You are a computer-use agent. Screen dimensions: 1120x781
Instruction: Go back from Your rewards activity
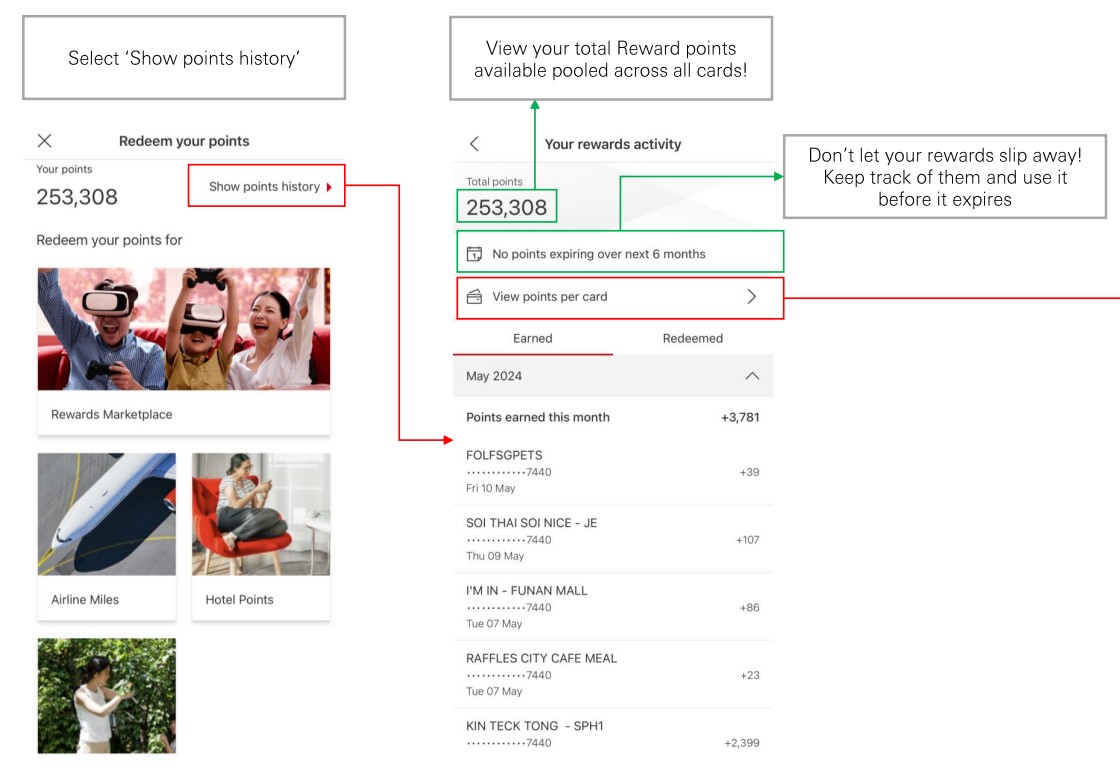pos(474,144)
